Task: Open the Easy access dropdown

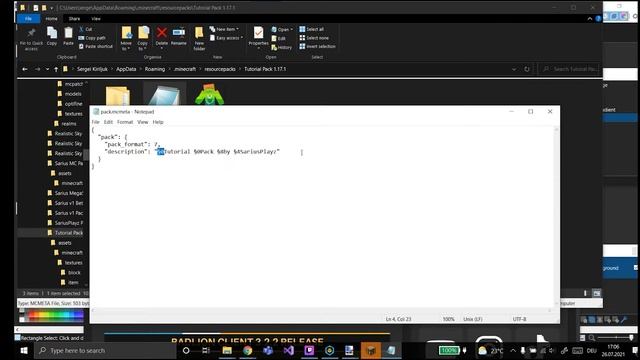Action: click(x=226, y=38)
